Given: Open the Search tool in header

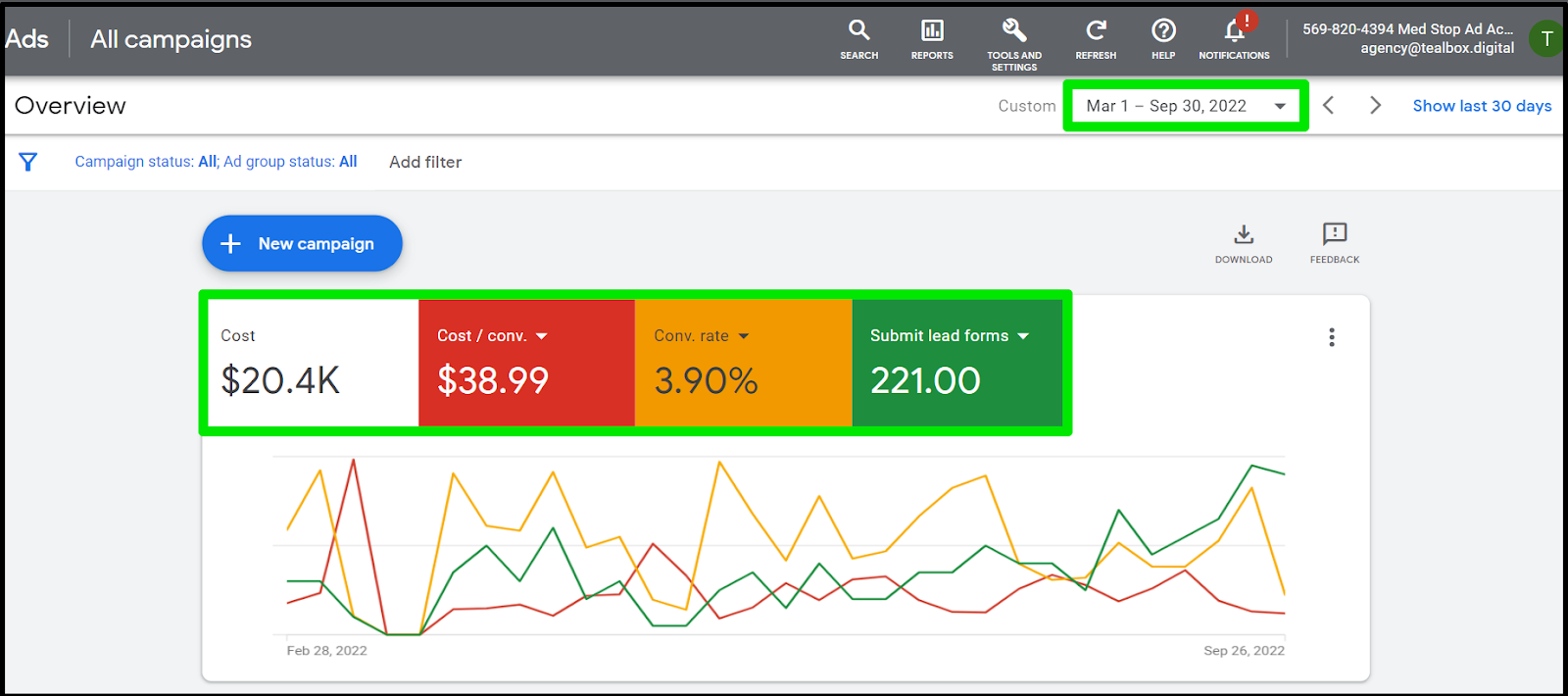Looking at the screenshot, I should click(858, 39).
